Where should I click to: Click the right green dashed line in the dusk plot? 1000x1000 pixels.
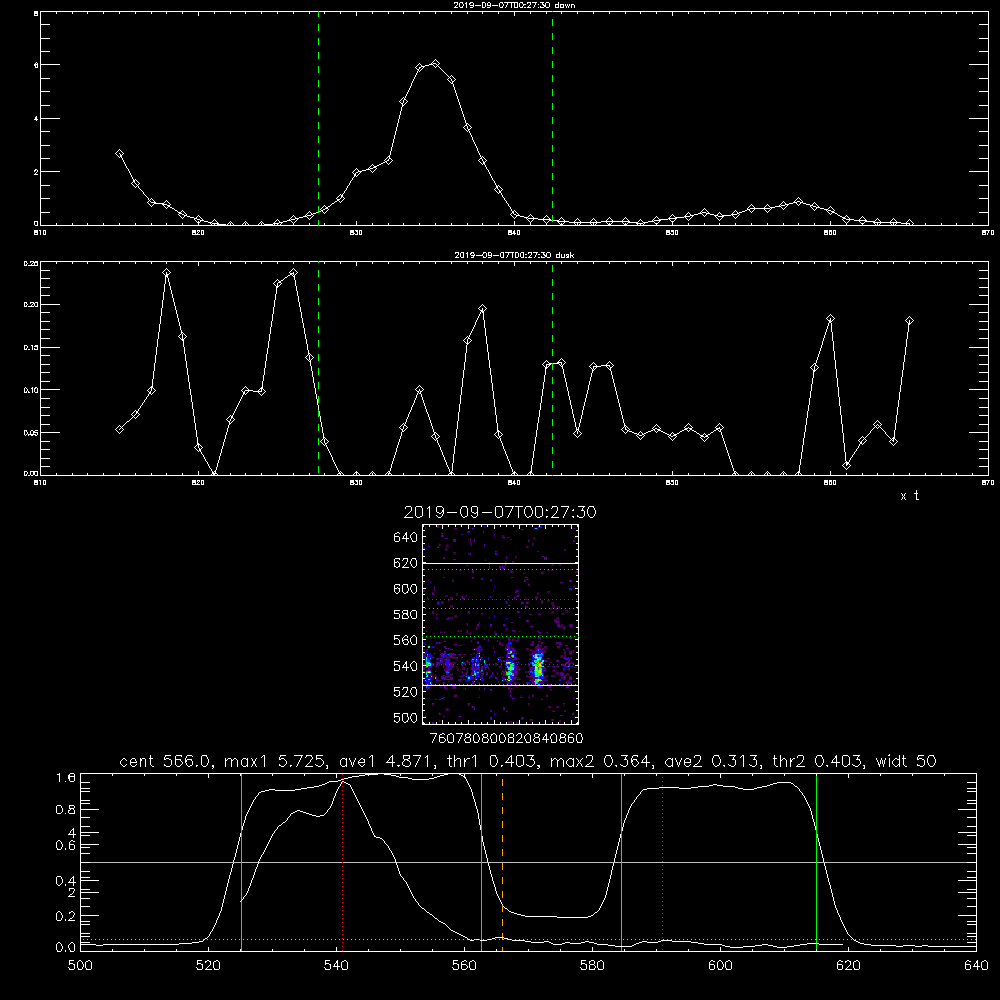(552, 369)
